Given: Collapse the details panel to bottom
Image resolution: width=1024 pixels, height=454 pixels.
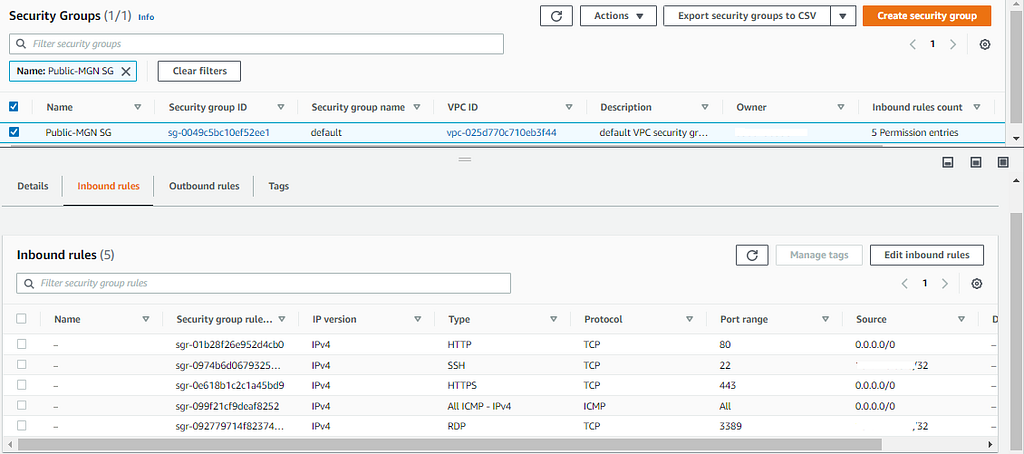Looking at the screenshot, I should [x=948, y=162].
